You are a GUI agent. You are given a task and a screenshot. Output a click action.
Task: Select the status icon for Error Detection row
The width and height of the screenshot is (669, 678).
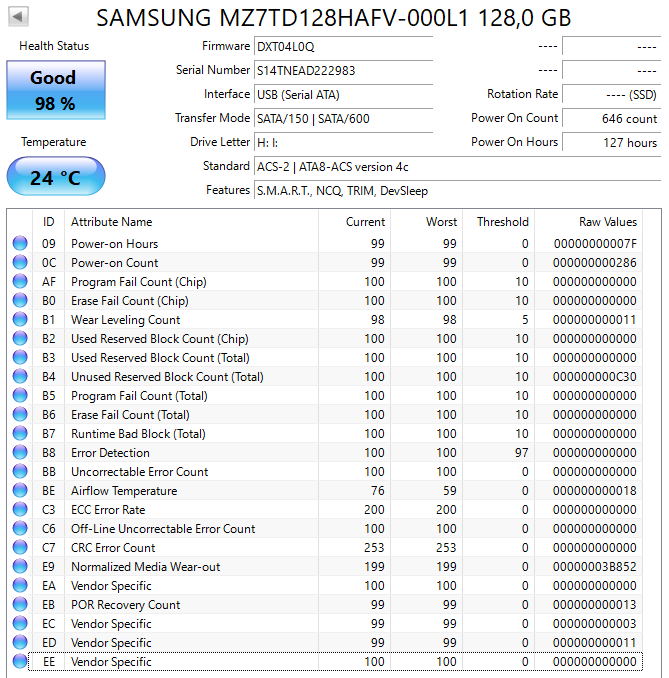(20, 453)
